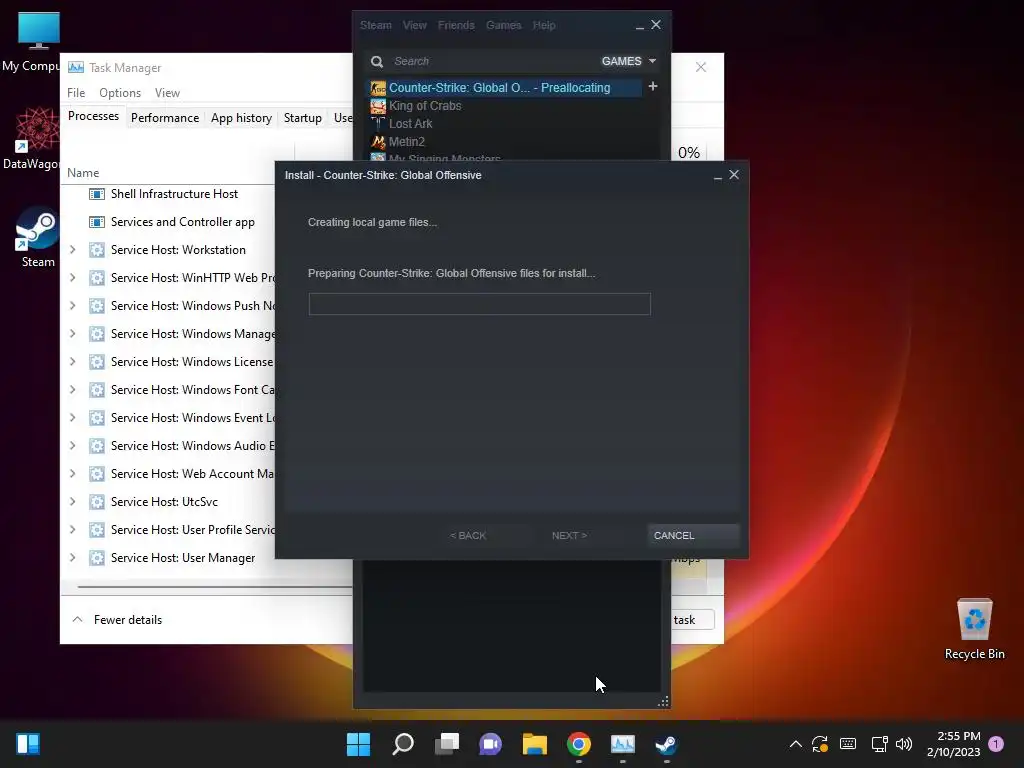Image resolution: width=1024 pixels, height=768 pixels.
Task: Open Google Chrome from the taskbar
Action: 579,744
